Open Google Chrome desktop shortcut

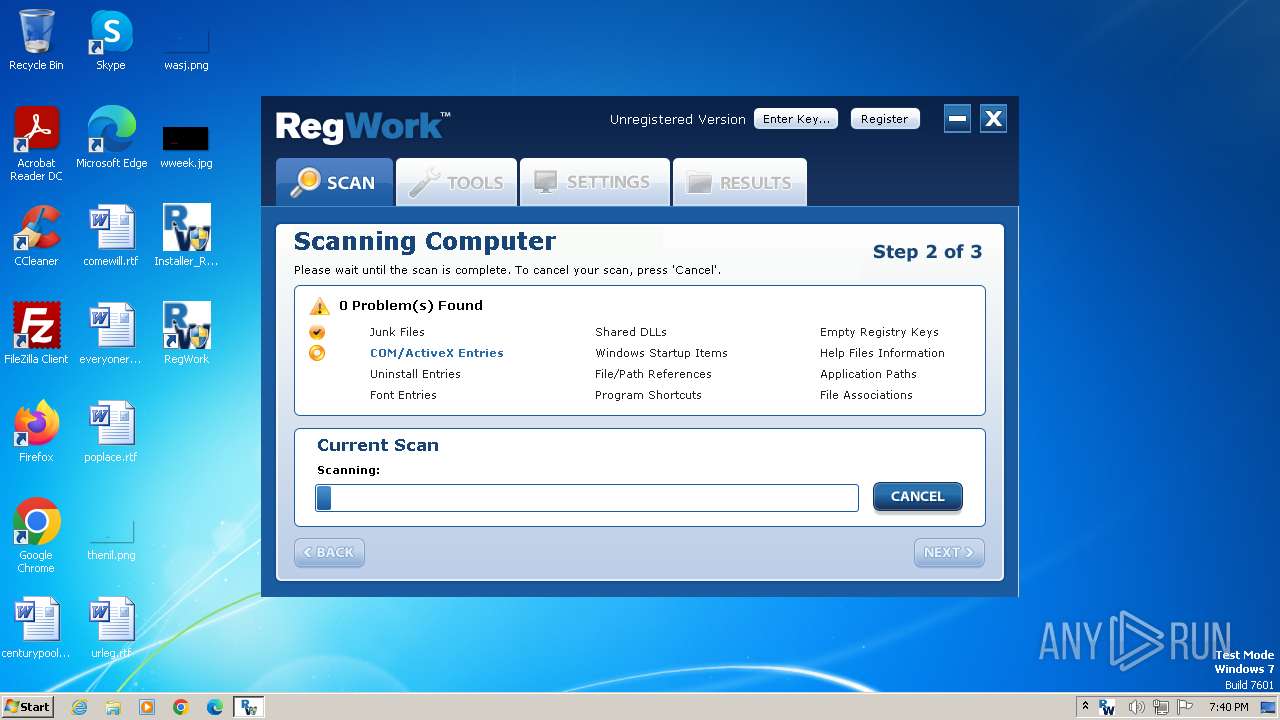pos(36,536)
